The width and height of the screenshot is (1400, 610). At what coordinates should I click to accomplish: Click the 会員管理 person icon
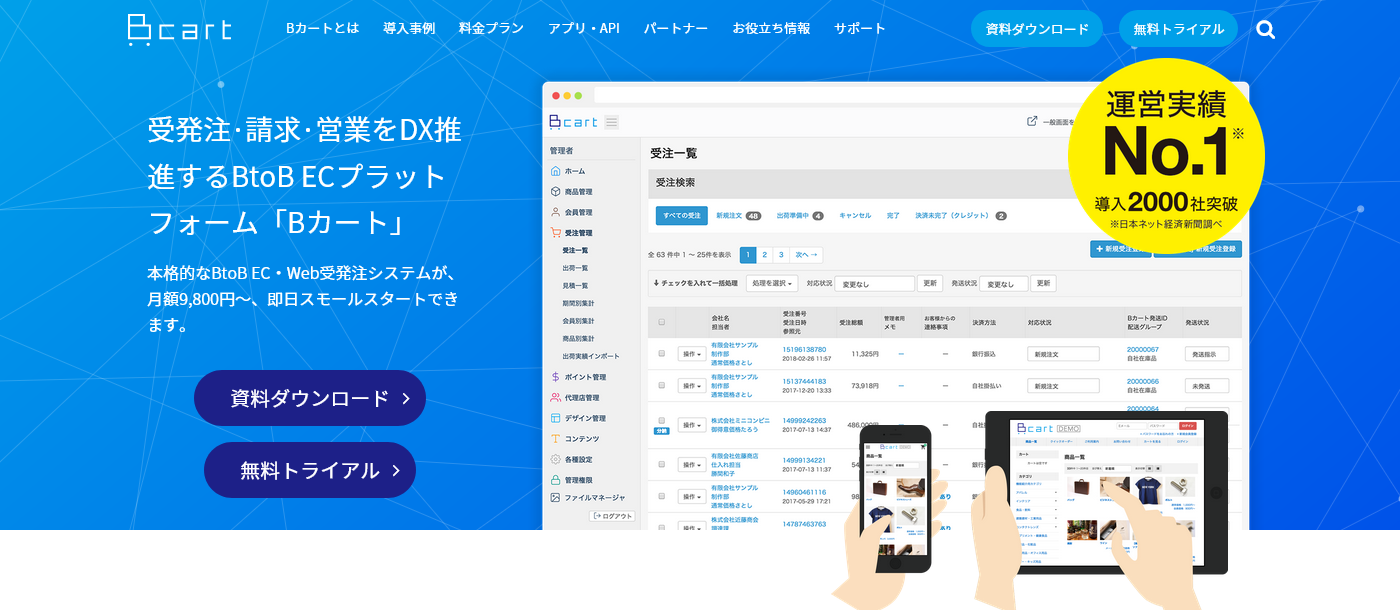(x=555, y=213)
